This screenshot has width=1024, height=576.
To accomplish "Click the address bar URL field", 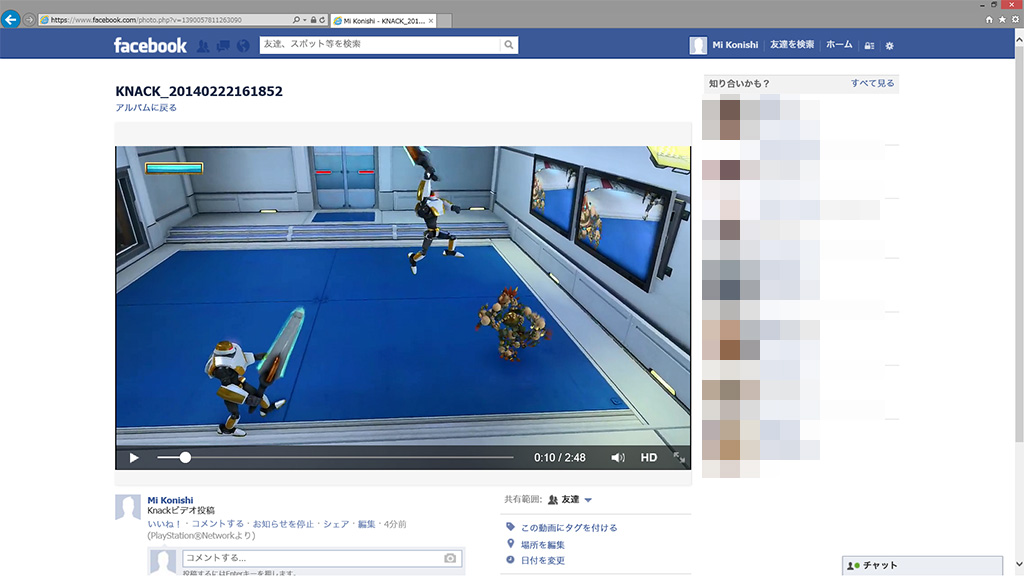I will (165, 20).
